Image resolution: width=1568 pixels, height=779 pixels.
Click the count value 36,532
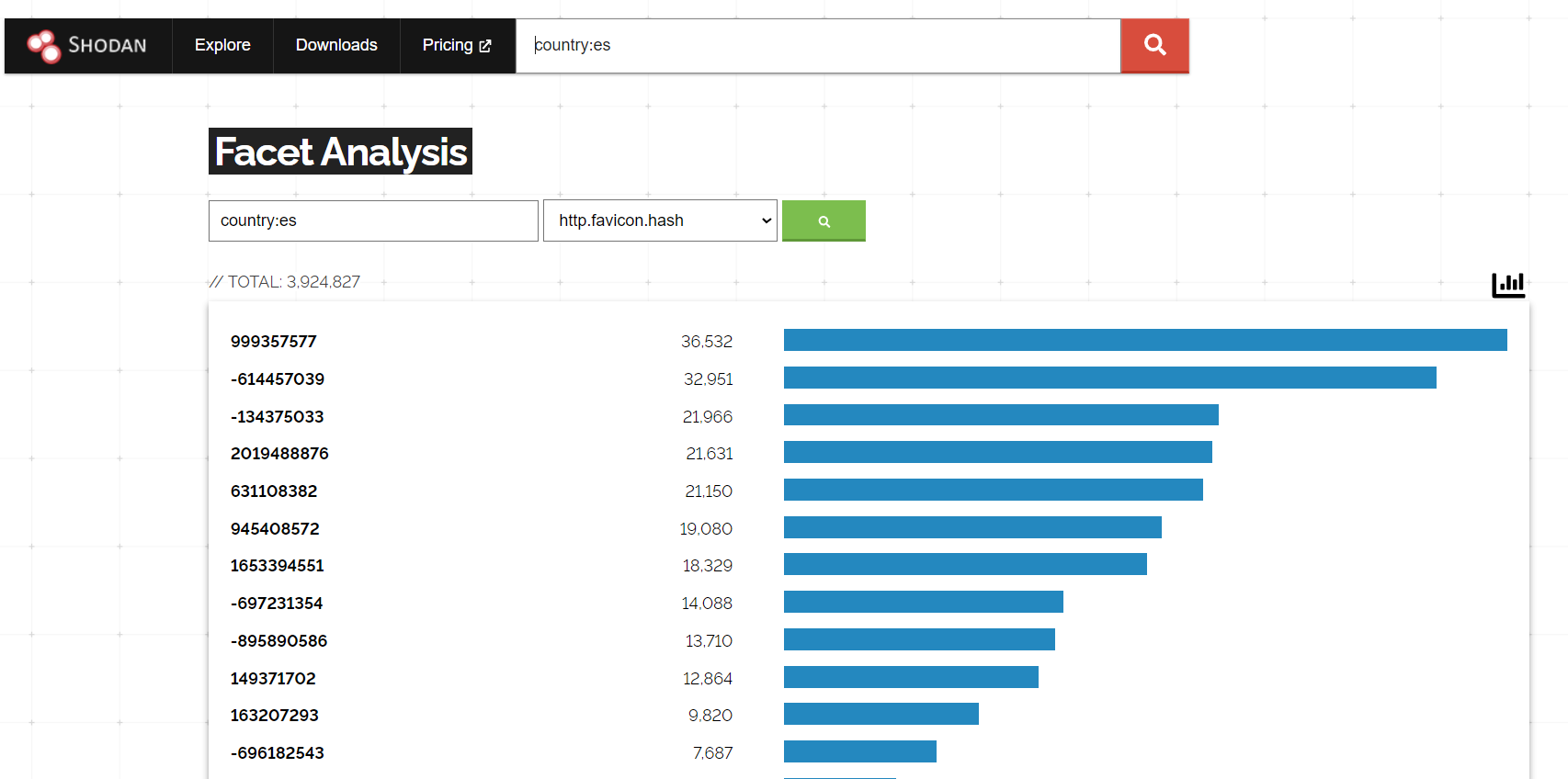707,342
